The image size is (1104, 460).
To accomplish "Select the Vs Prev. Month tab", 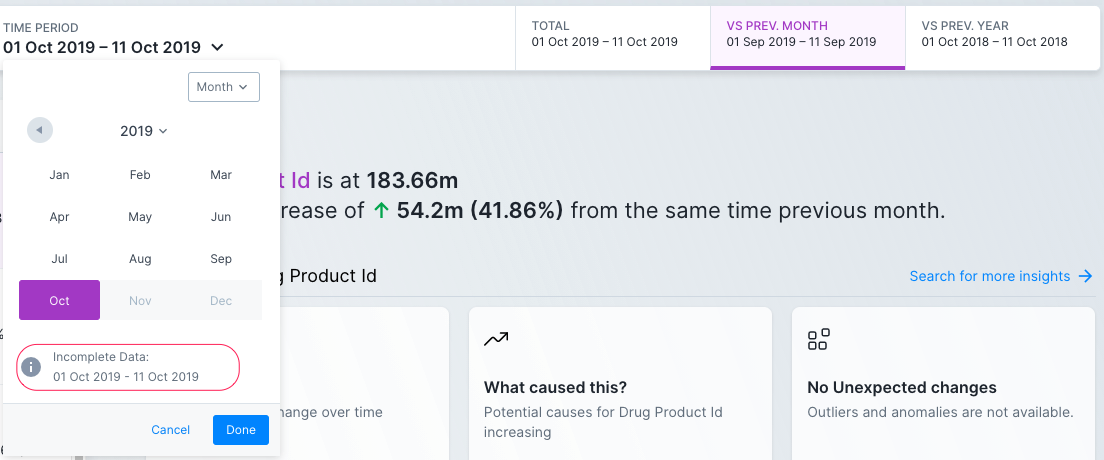I will pyautogui.click(x=807, y=34).
